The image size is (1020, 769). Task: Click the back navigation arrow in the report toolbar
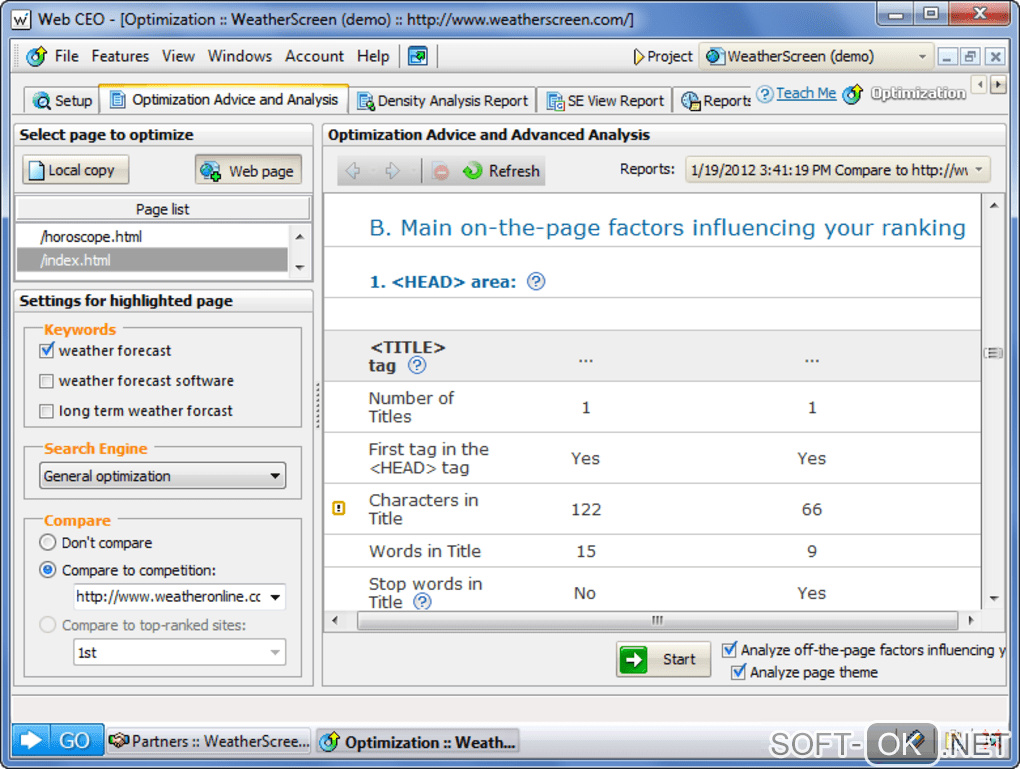coord(353,171)
